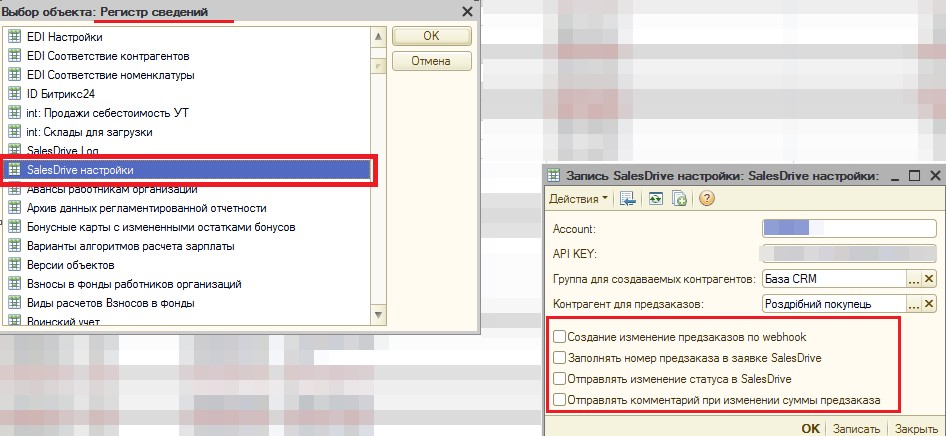Click Закрыть in the SalesDrive record window
Image resolution: width=946 pixels, height=436 pixels.
tap(915, 429)
